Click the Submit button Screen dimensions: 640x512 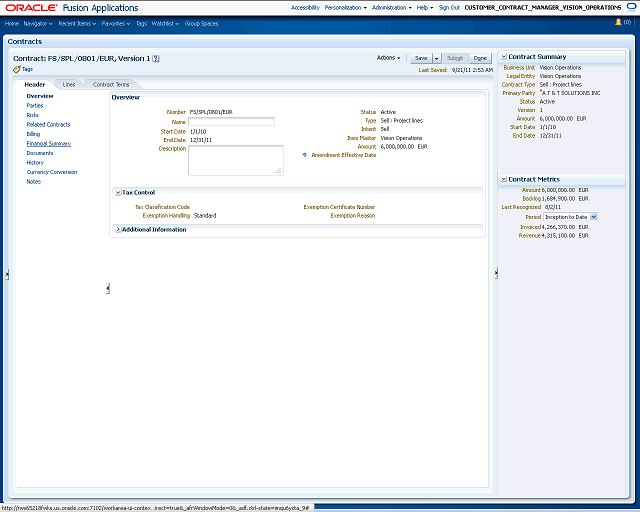point(455,58)
